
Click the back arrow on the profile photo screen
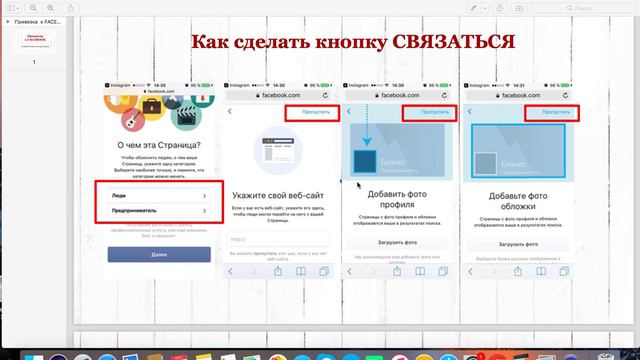(x=349, y=111)
